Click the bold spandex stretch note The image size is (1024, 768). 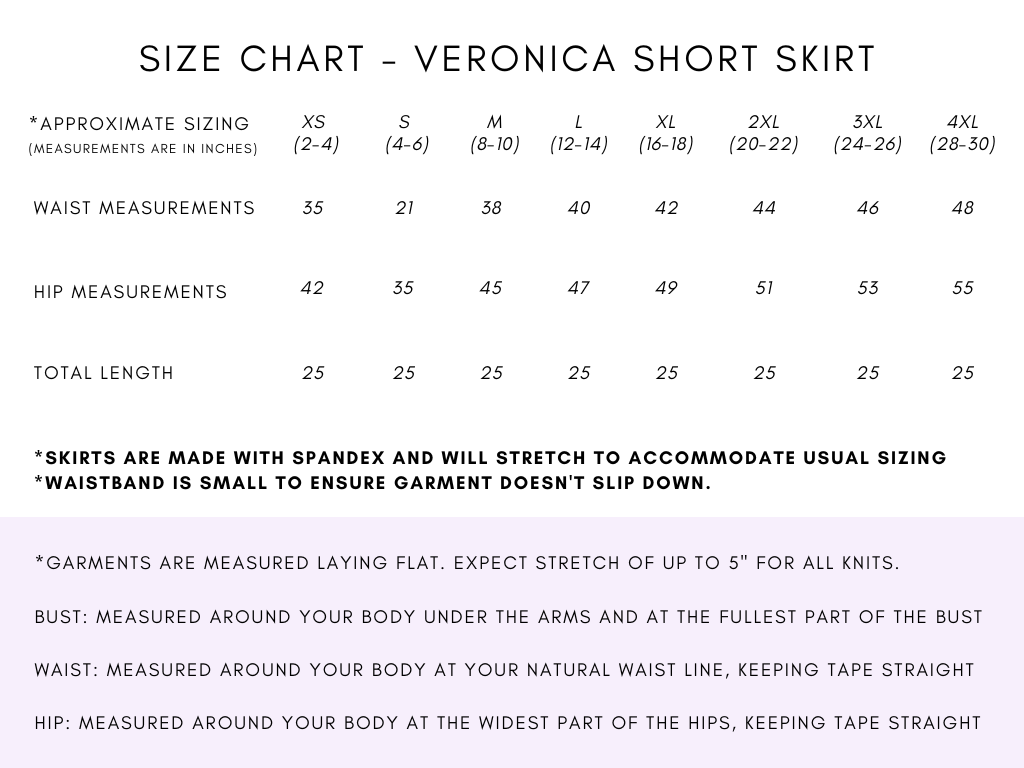click(490, 458)
